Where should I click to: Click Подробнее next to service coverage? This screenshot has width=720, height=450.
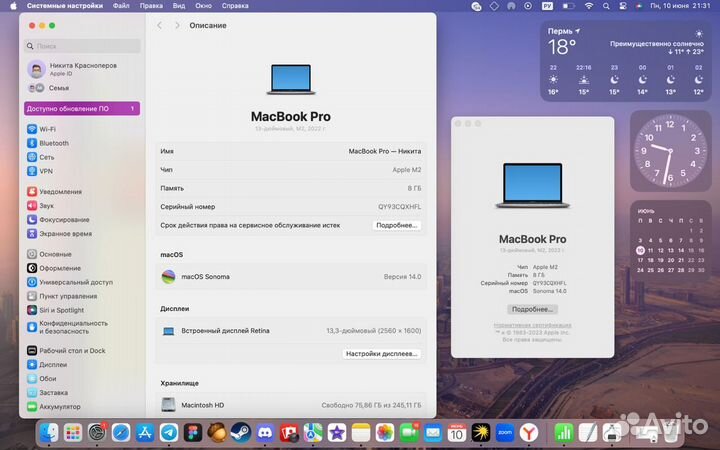coord(397,225)
